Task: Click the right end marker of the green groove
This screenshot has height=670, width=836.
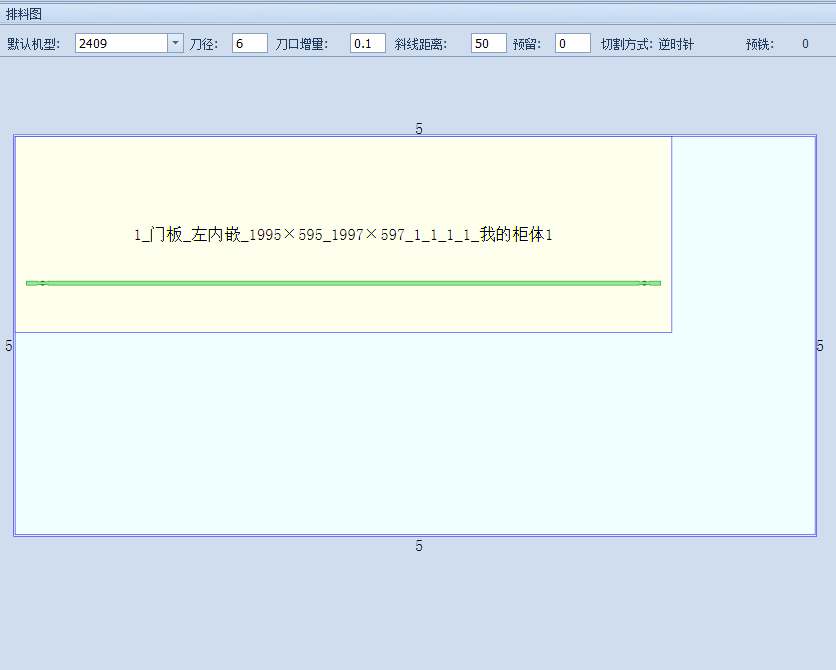Action: 645,283
